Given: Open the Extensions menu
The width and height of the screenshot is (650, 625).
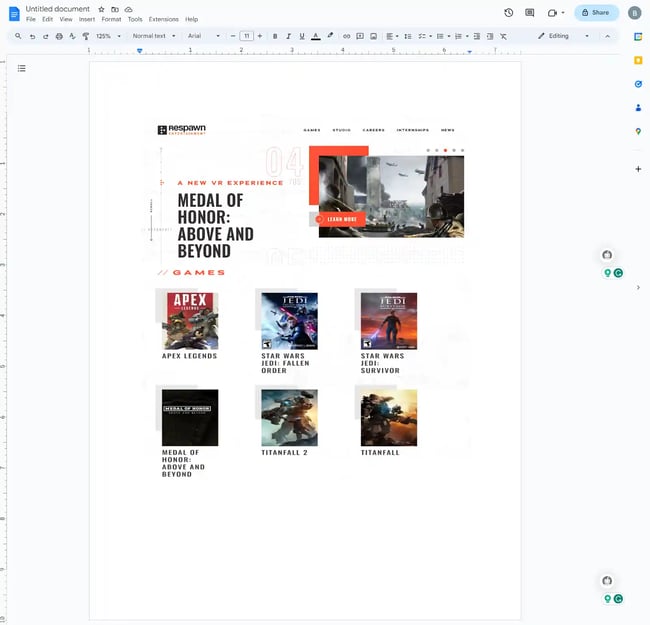Looking at the screenshot, I should coord(163,19).
